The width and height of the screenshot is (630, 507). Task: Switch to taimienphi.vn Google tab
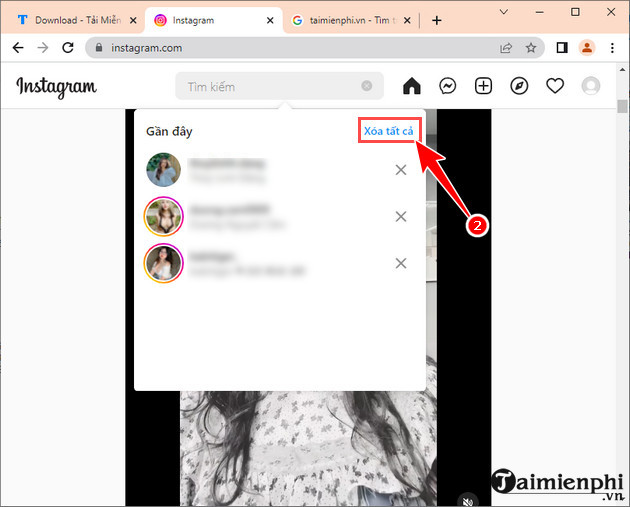pos(352,20)
